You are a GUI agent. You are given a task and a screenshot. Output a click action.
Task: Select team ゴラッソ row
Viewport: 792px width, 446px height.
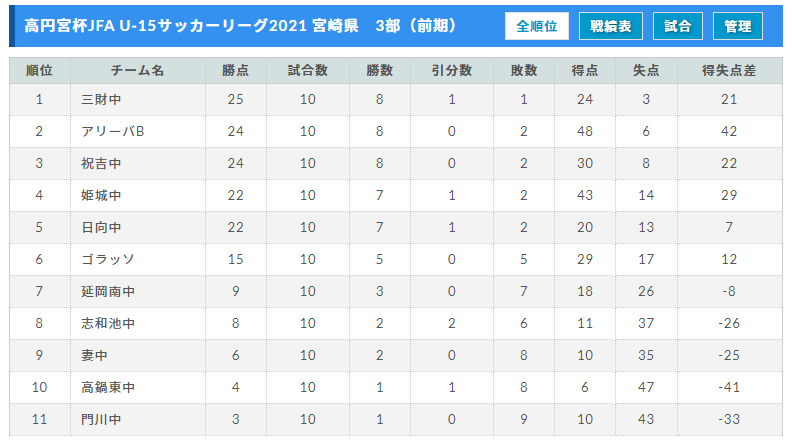(396, 260)
